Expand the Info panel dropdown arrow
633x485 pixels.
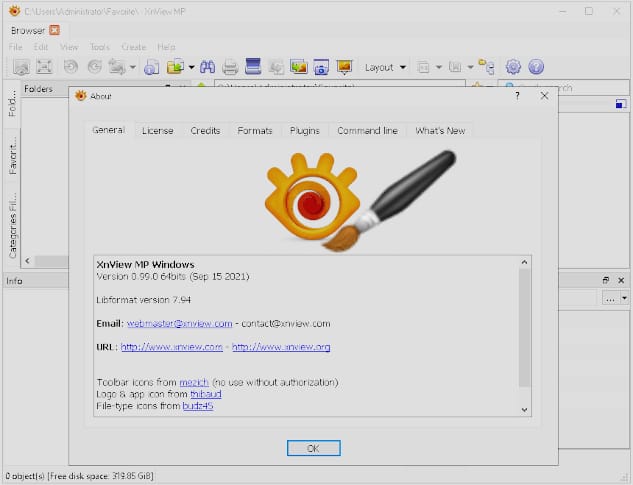point(625,298)
